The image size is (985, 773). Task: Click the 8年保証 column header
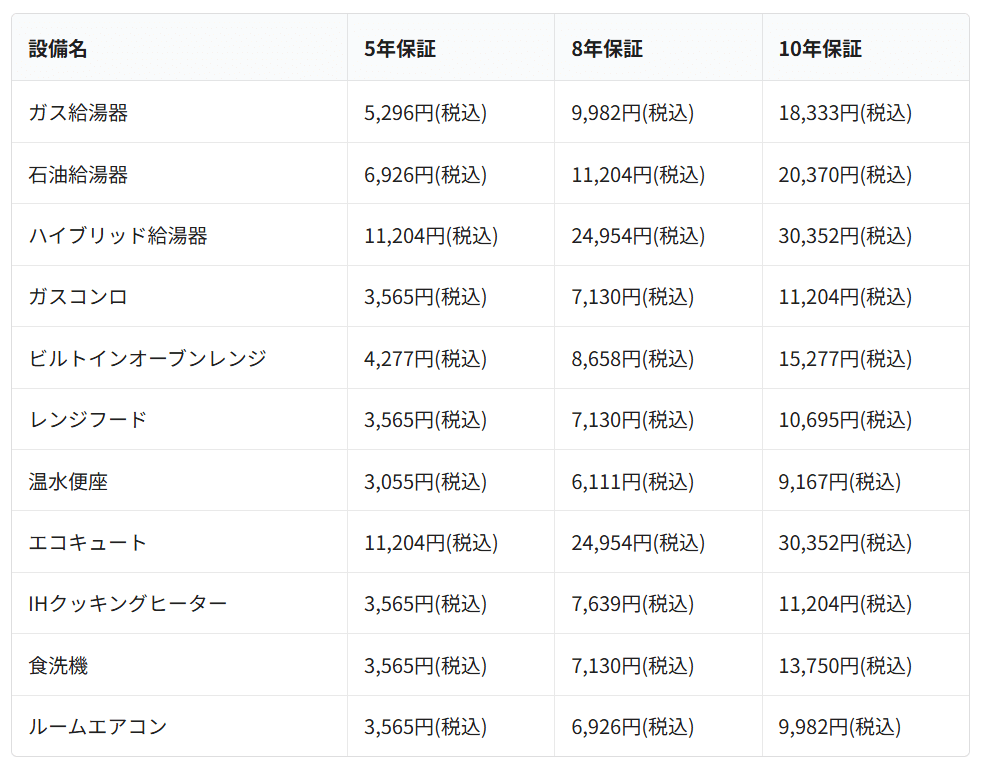click(607, 49)
